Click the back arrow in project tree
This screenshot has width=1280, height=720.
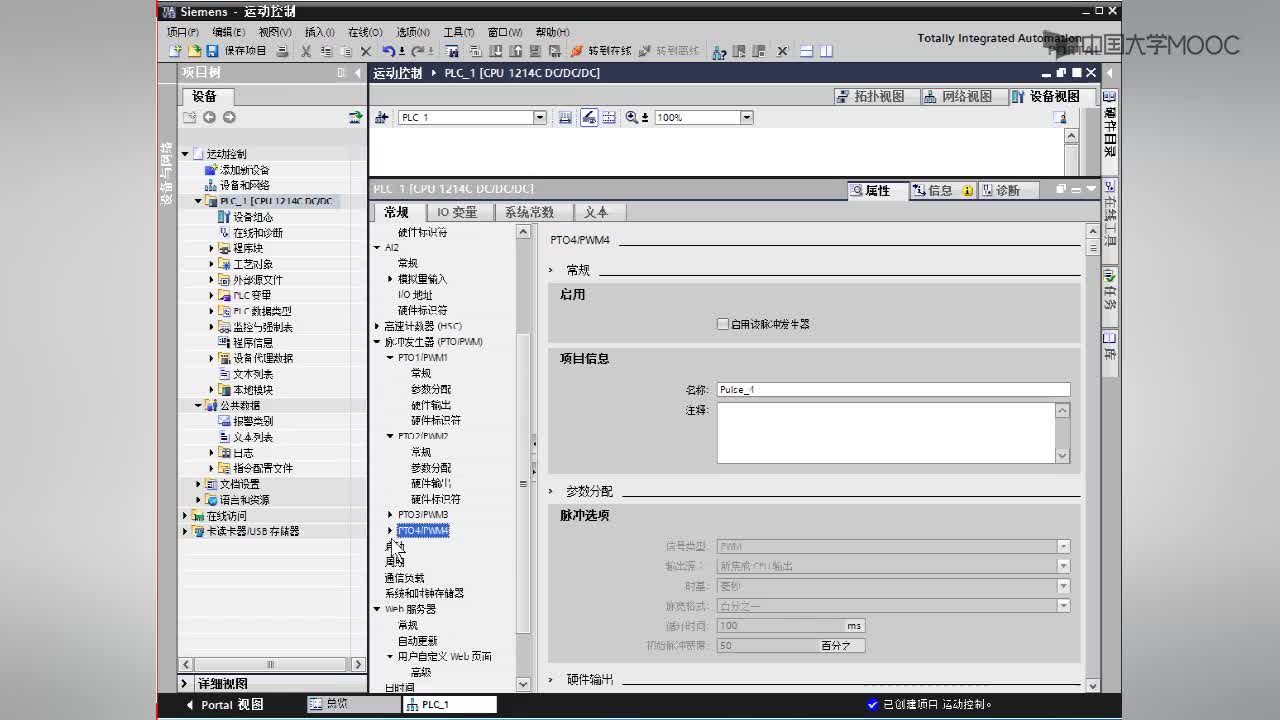click(x=209, y=117)
